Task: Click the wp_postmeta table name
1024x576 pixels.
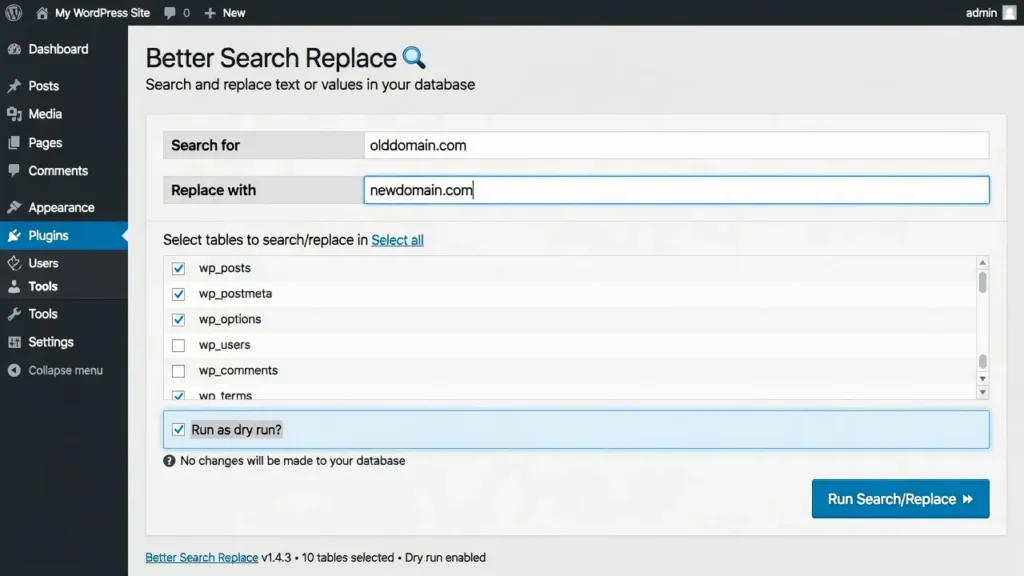Action: click(x=236, y=294)
